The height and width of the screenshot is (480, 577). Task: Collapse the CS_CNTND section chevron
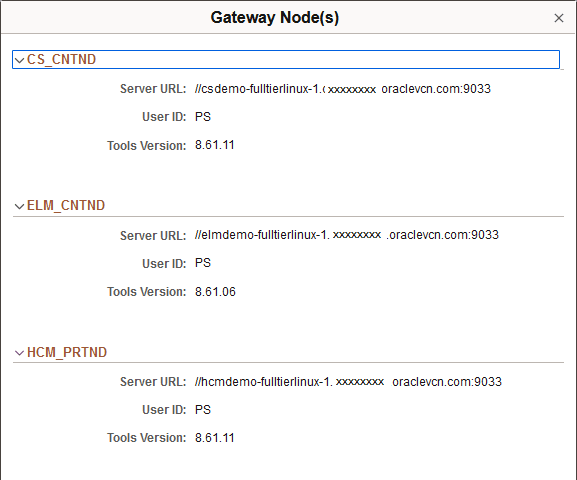coord(20,60)
